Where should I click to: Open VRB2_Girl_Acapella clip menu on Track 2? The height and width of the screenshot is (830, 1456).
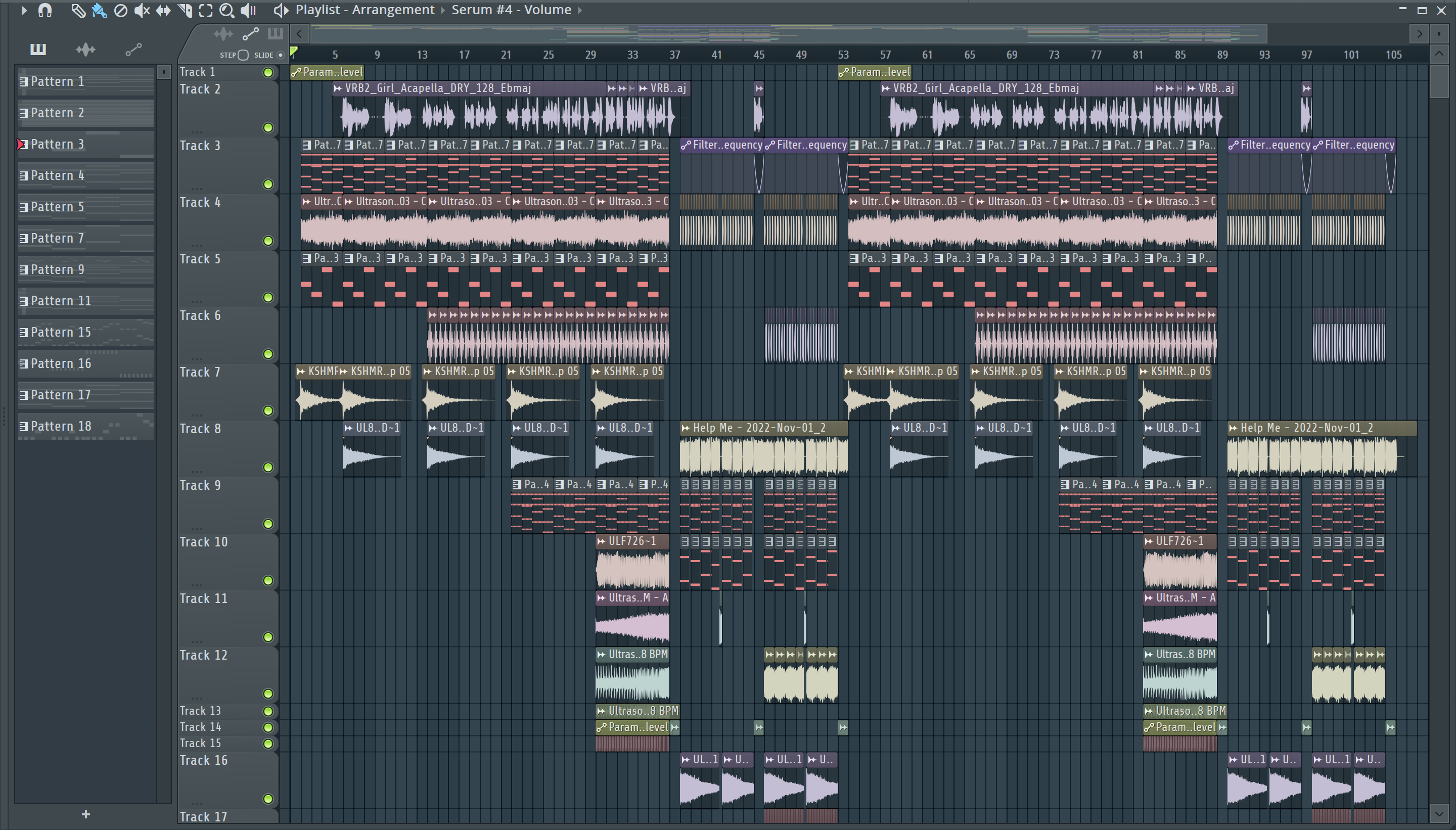[x=338, y=88]
